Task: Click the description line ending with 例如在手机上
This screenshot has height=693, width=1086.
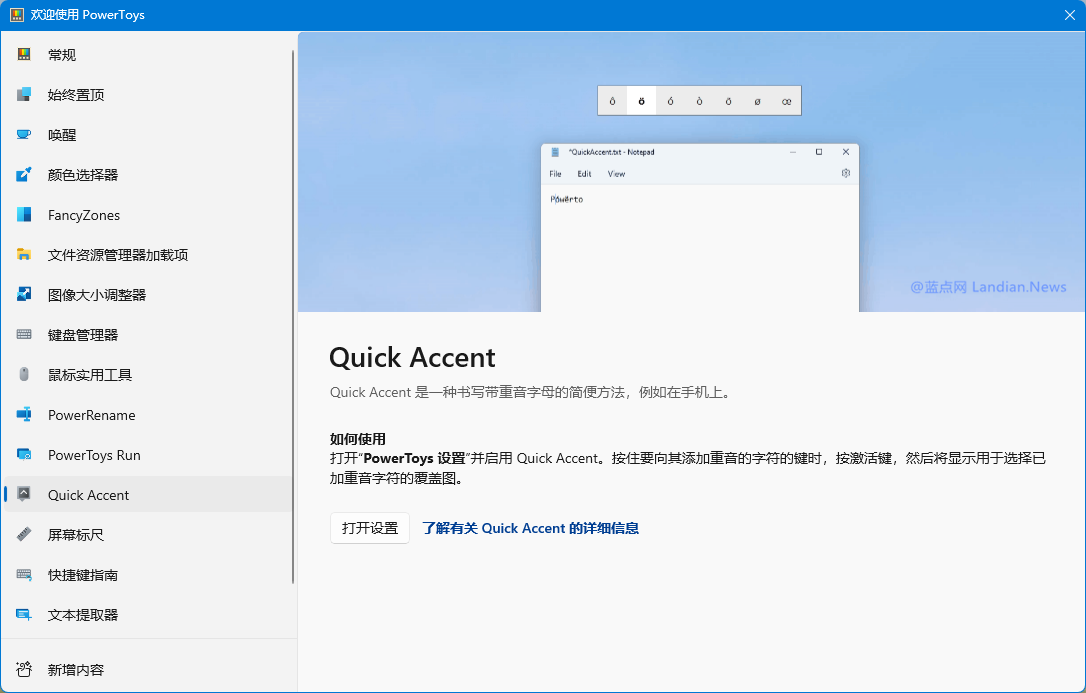Action: (530, 393)
